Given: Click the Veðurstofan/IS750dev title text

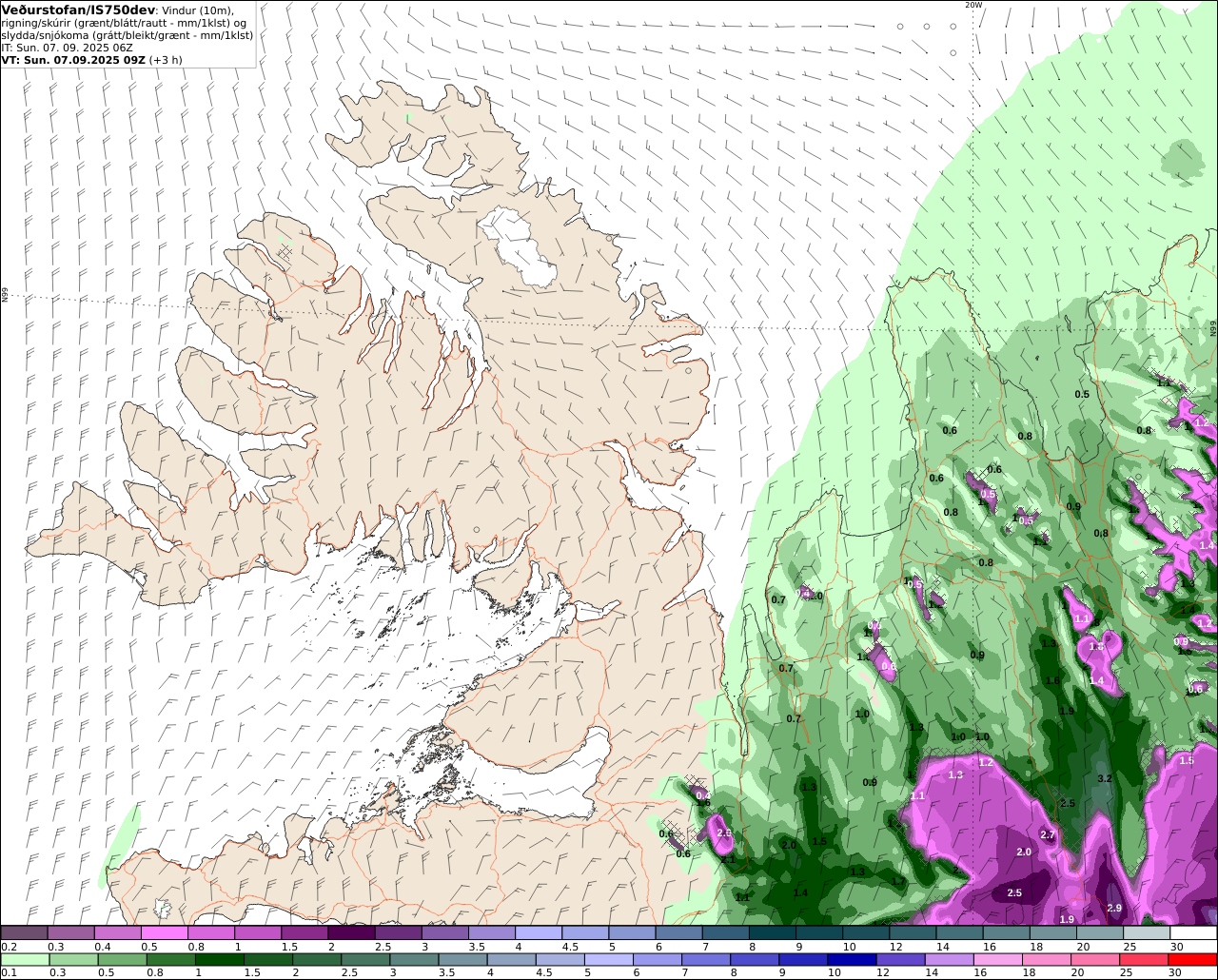Looking at the screenshot, I should (78, 10).
